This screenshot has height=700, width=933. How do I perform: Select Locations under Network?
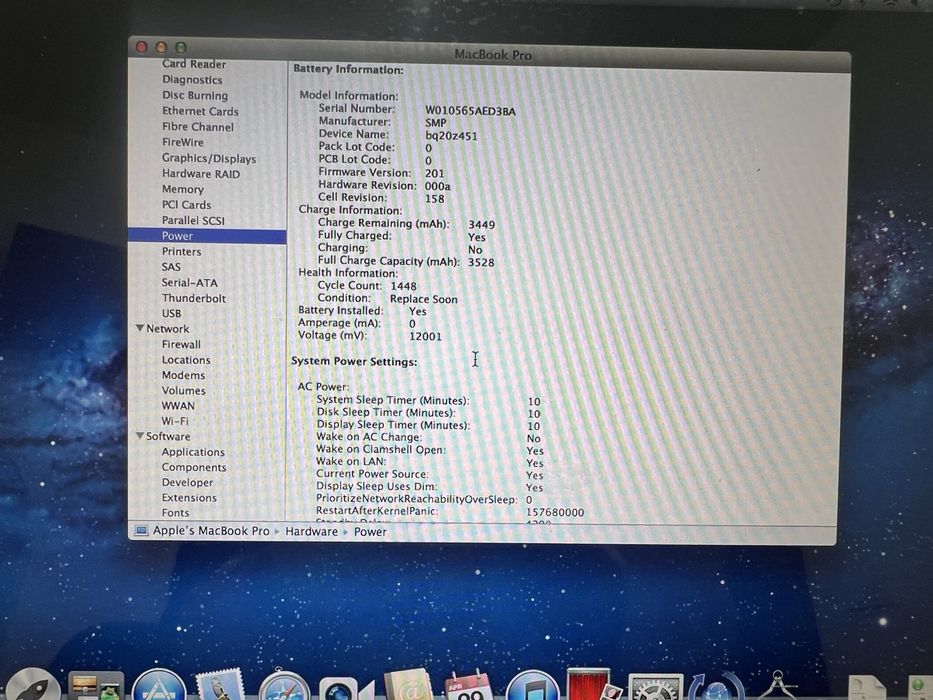click(186, 360)
